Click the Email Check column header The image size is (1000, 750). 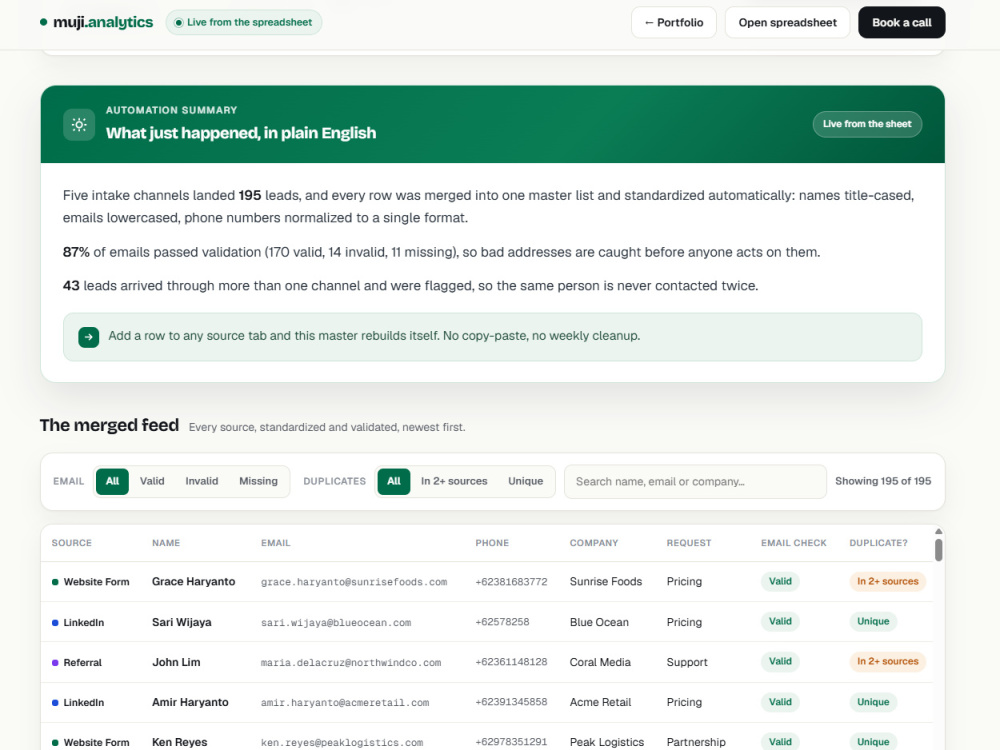coord(793,543)
